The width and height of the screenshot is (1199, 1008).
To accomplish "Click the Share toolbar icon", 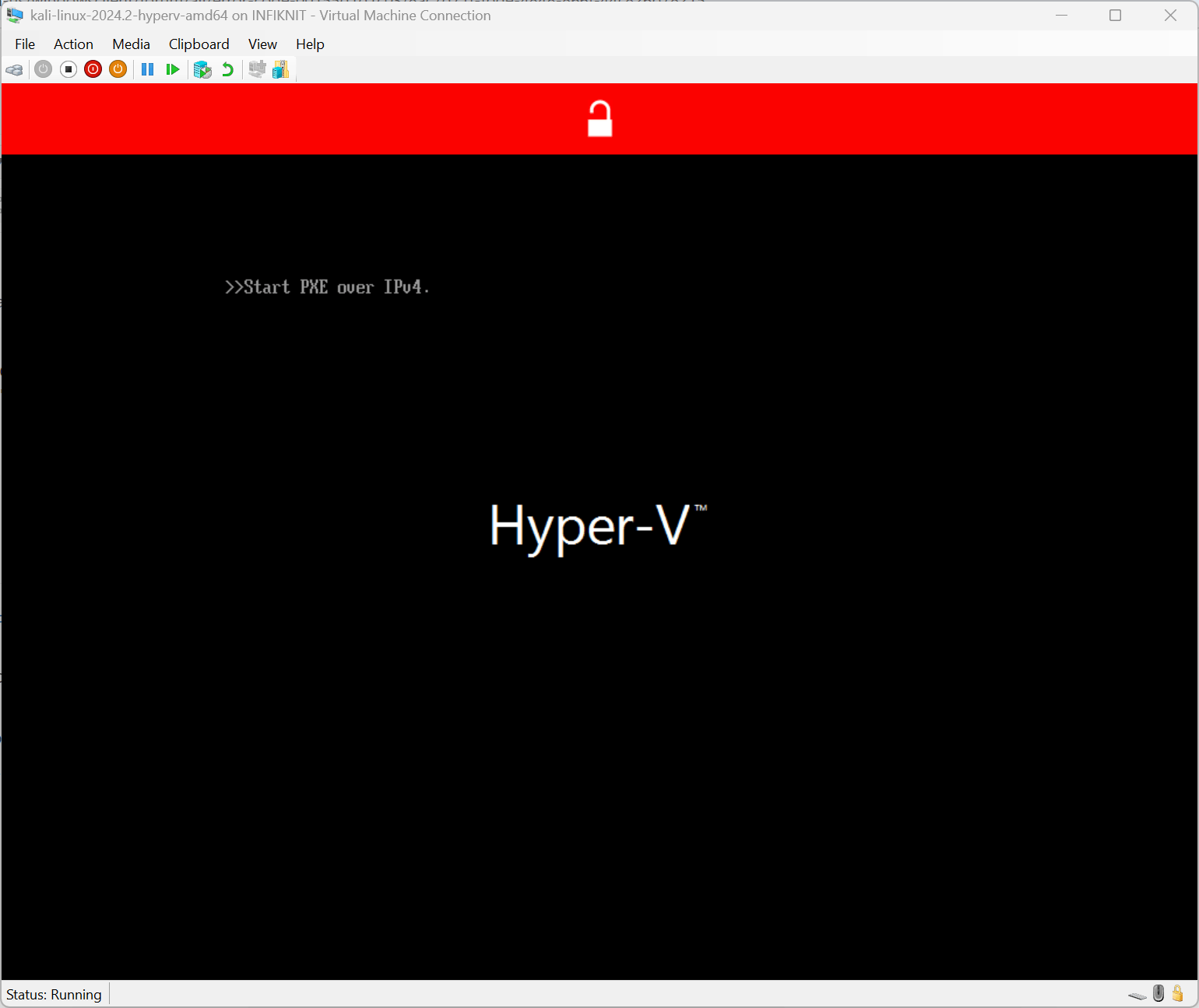I will point(281,69).
